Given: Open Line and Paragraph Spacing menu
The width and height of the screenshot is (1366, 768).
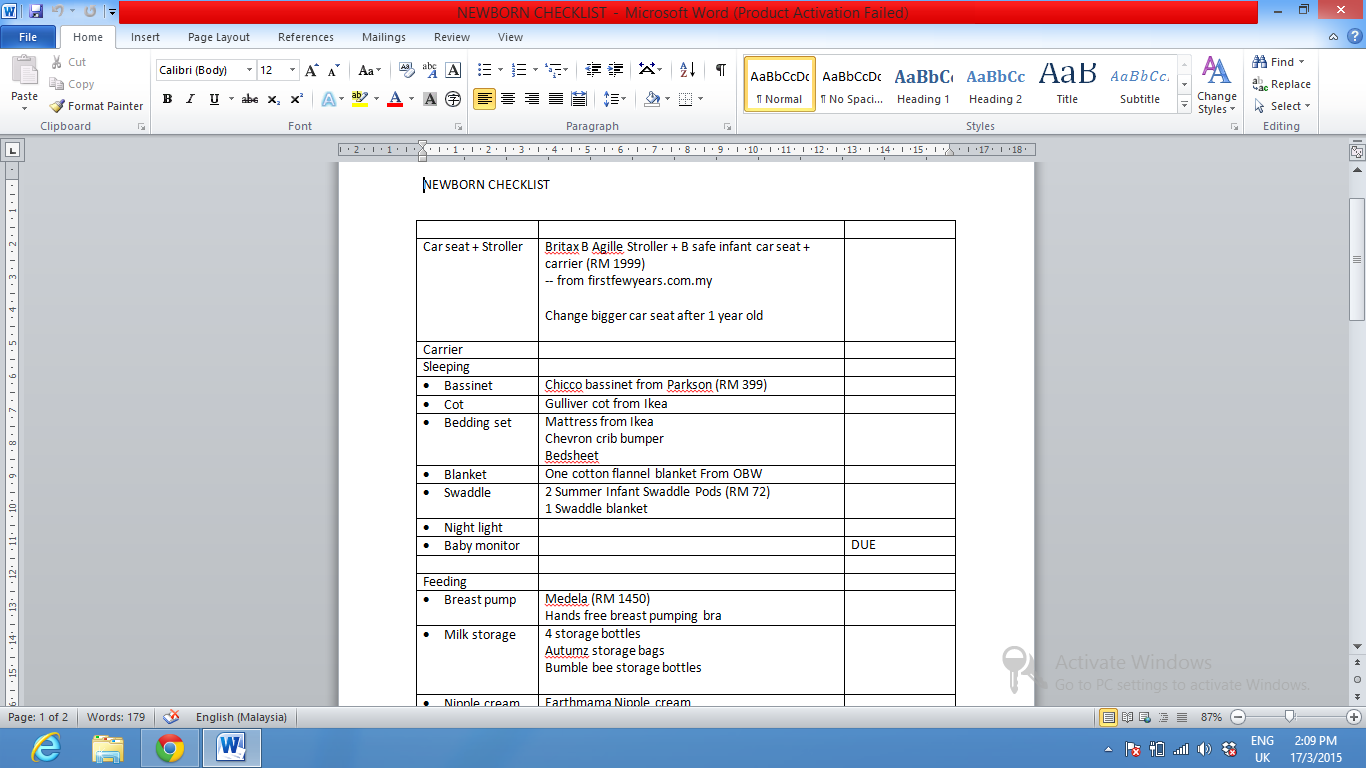Looking at the screenshot, I should tap(615, 99).
